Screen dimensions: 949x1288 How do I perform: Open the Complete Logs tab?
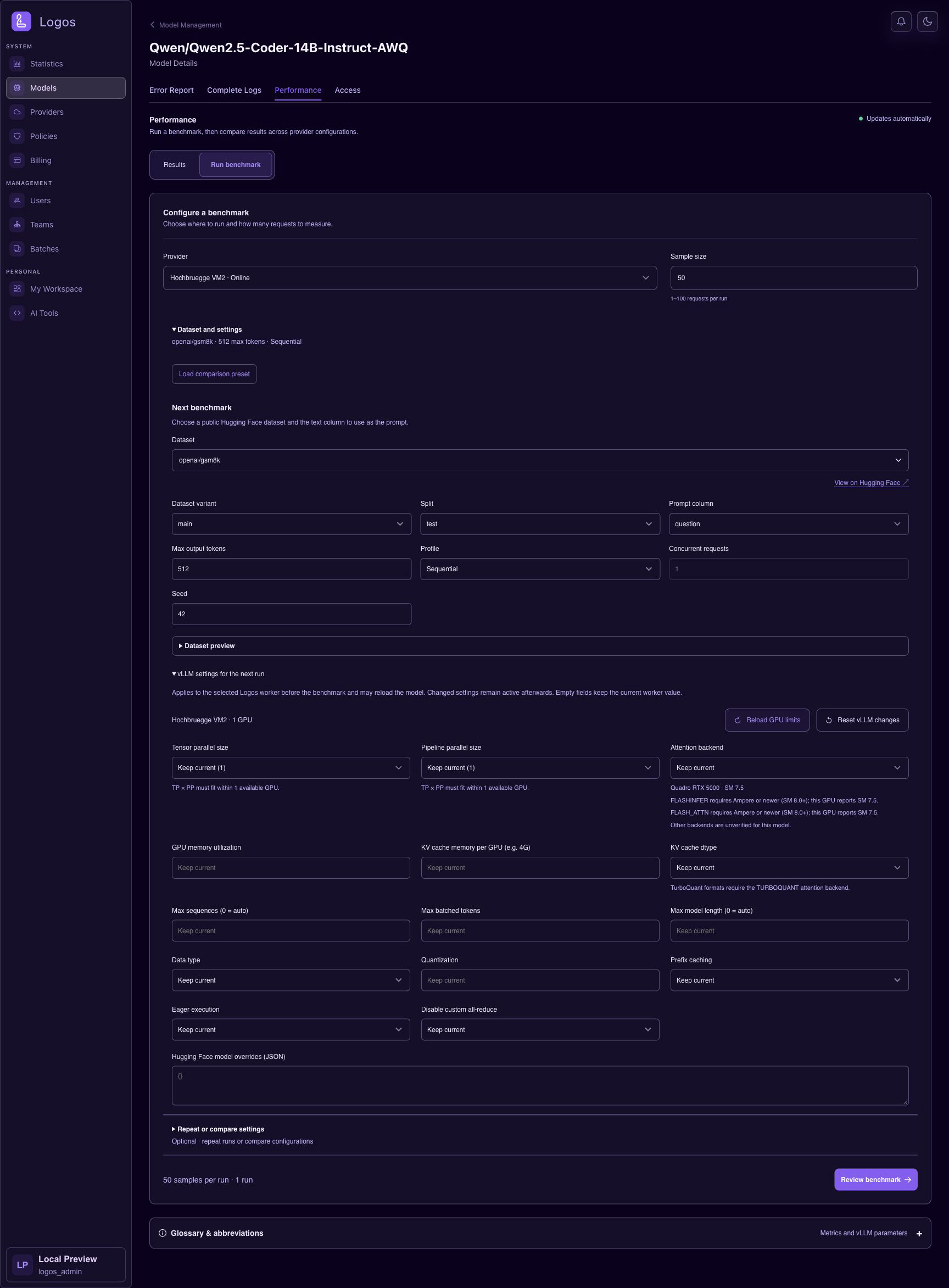click(x=234, y=90)
